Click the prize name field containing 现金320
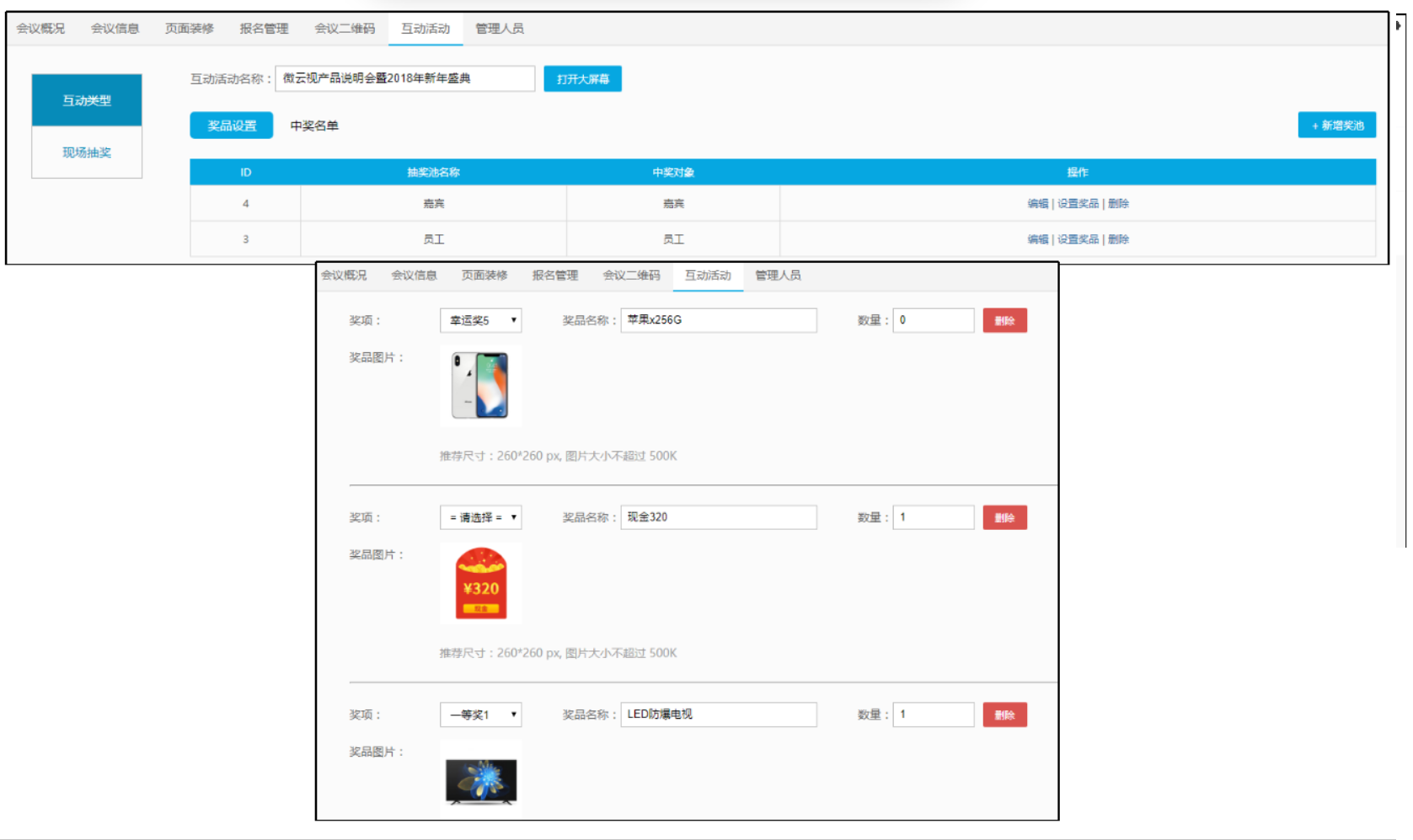The height and width of the screenshot is (840, 1413). click(718, 517)
